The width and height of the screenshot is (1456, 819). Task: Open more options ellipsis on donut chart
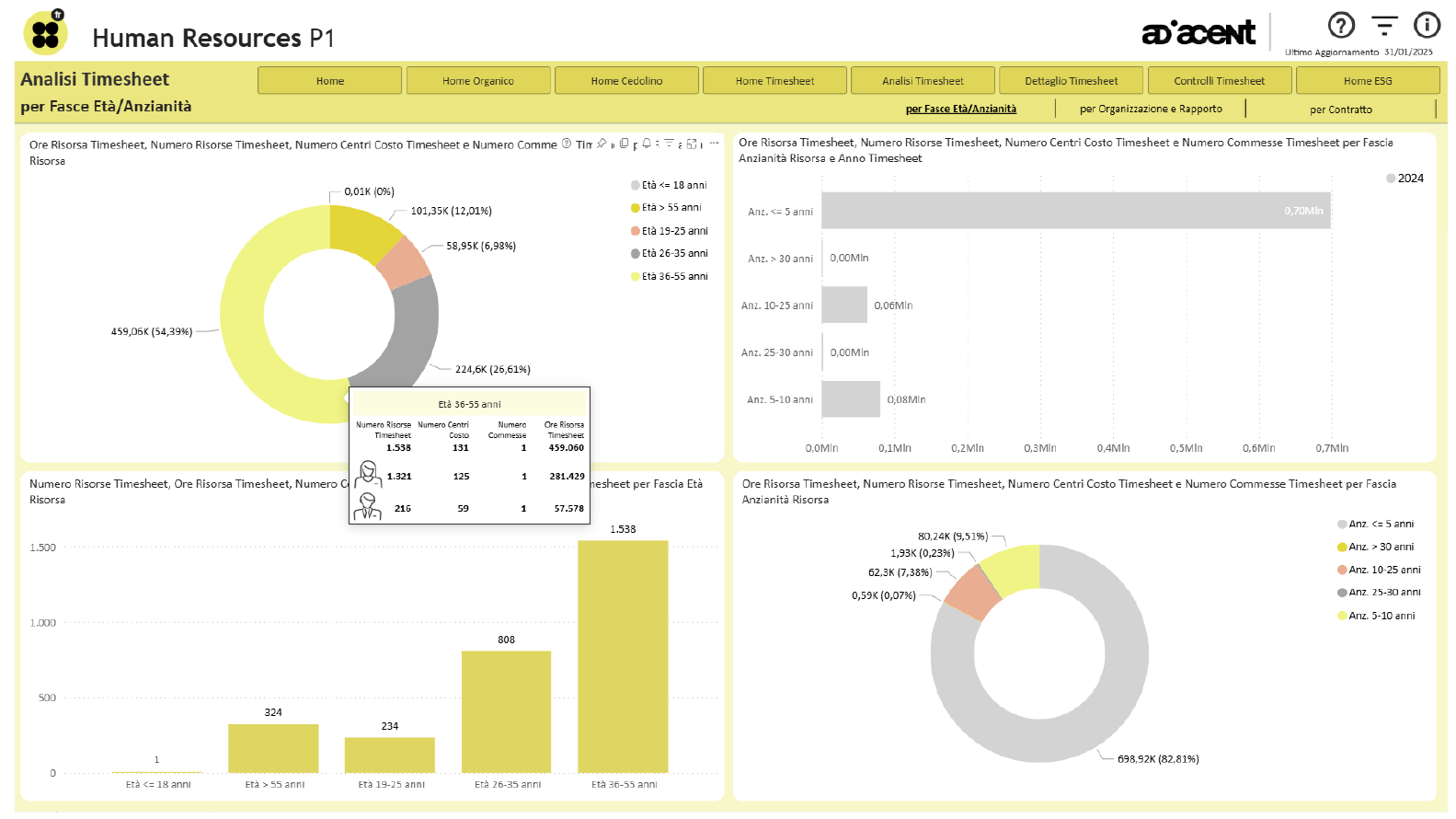[x=714, y=144]
